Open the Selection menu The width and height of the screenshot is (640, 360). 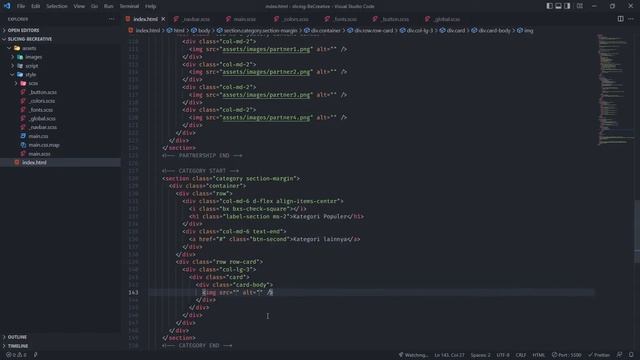57,6
